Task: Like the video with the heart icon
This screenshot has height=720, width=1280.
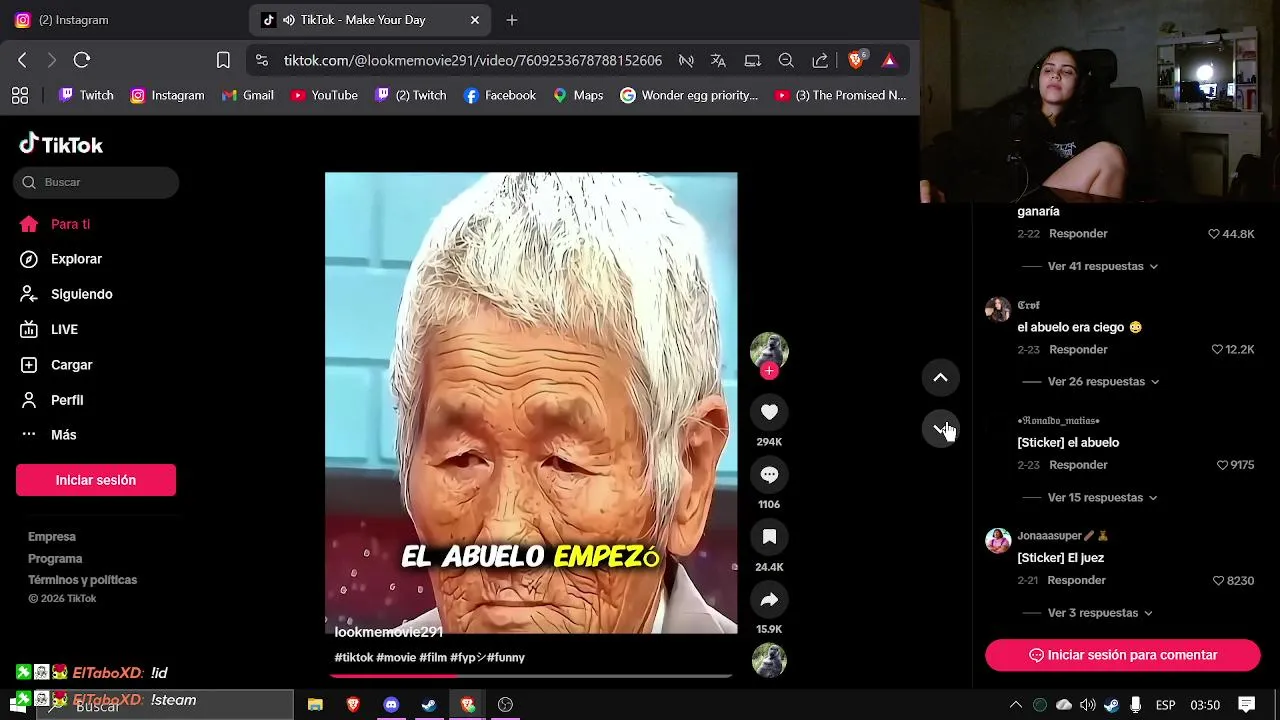Action: [x=769, y=412]
